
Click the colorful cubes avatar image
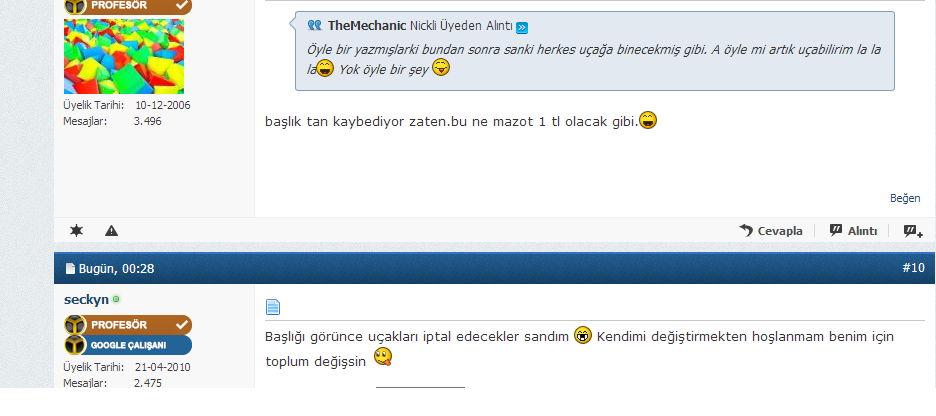point(124,56)
